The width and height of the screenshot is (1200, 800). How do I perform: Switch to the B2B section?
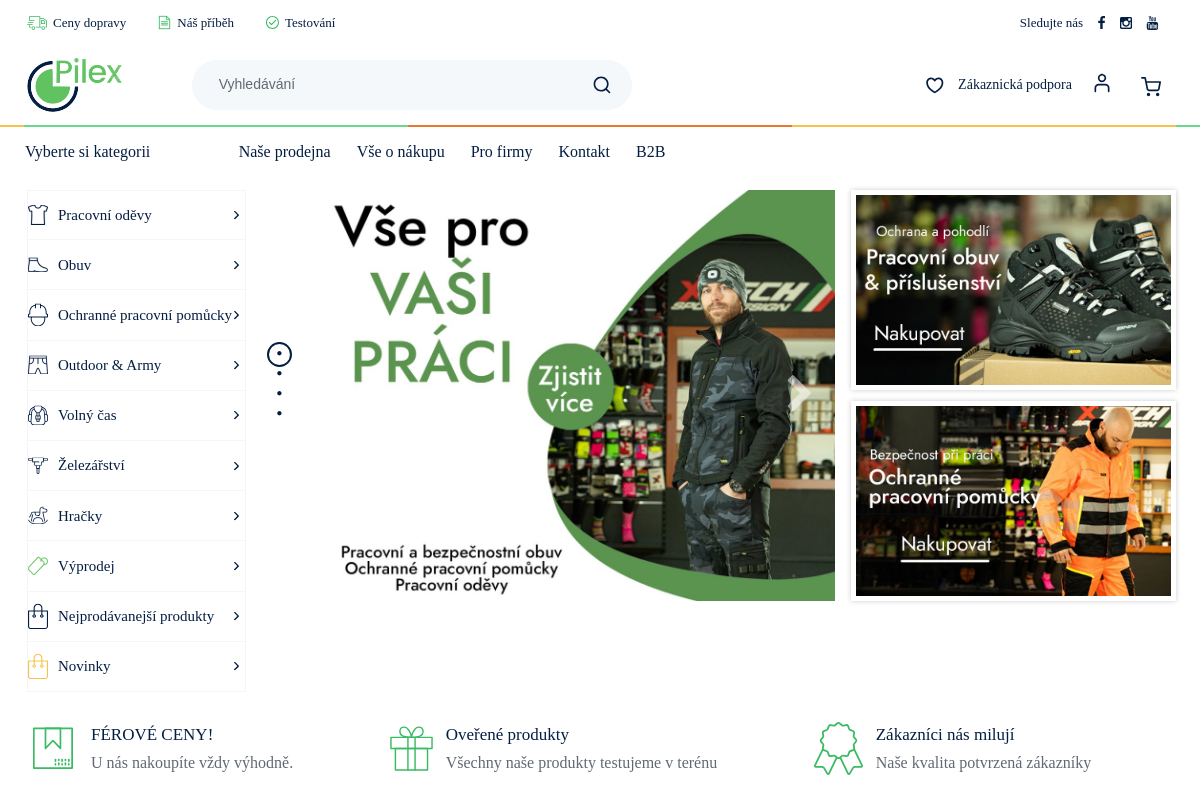coord(650,151)
